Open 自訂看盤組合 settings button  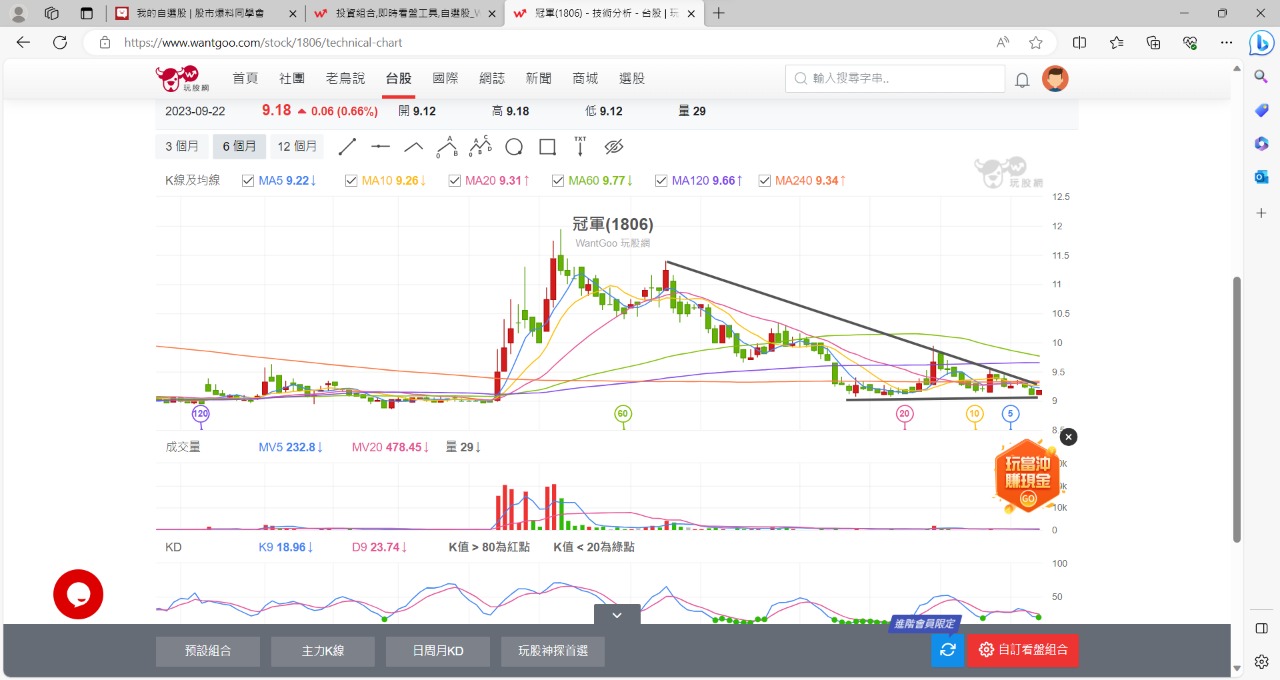point(1023,650)
